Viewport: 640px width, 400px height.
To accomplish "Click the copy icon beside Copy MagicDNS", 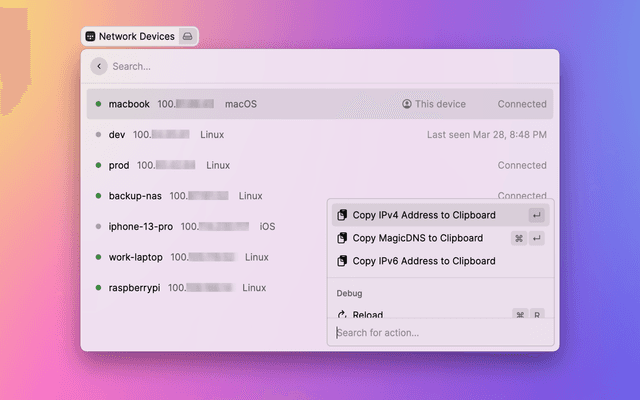I will point(342,238).
